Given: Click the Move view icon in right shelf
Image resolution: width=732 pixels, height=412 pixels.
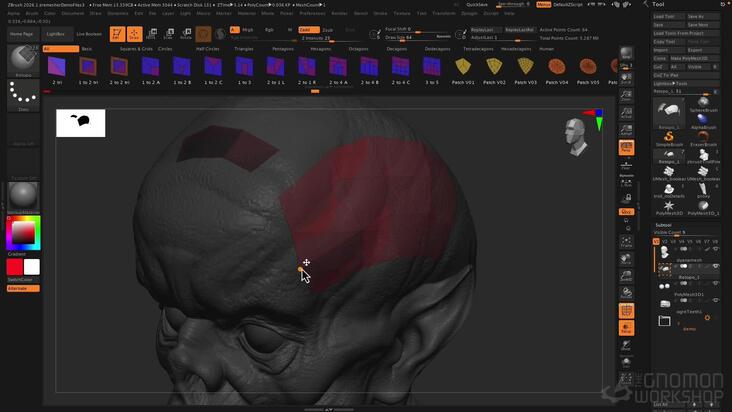Looking at the screenshot, I should tap(626, 259).
